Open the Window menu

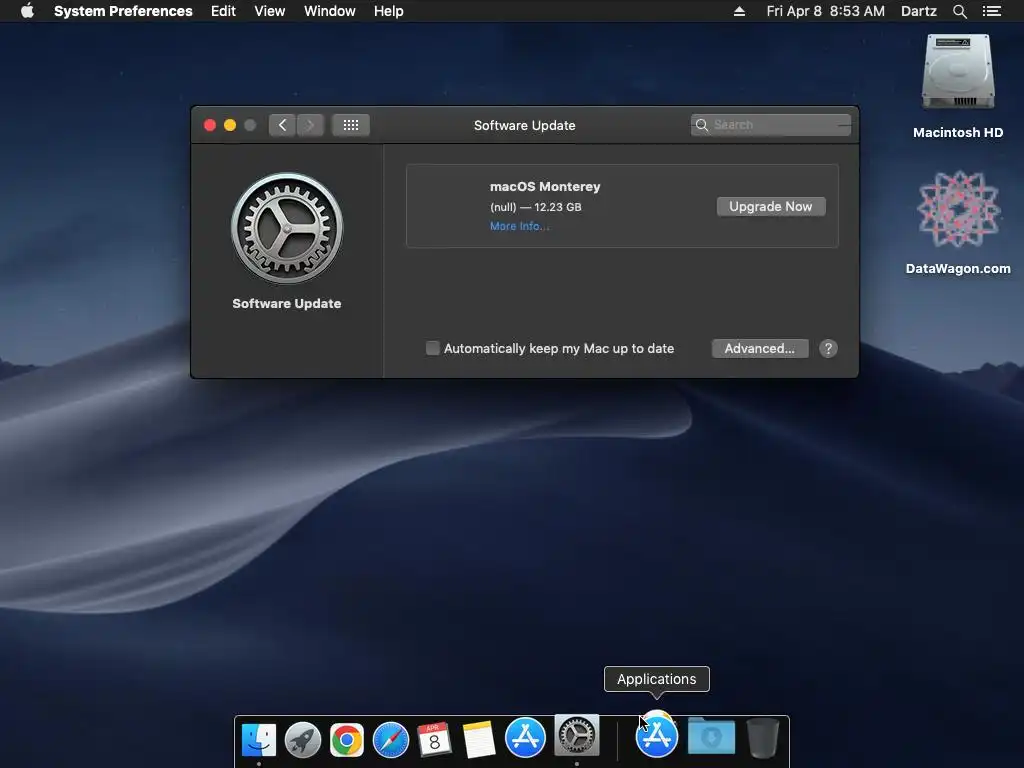coord(329,11)
